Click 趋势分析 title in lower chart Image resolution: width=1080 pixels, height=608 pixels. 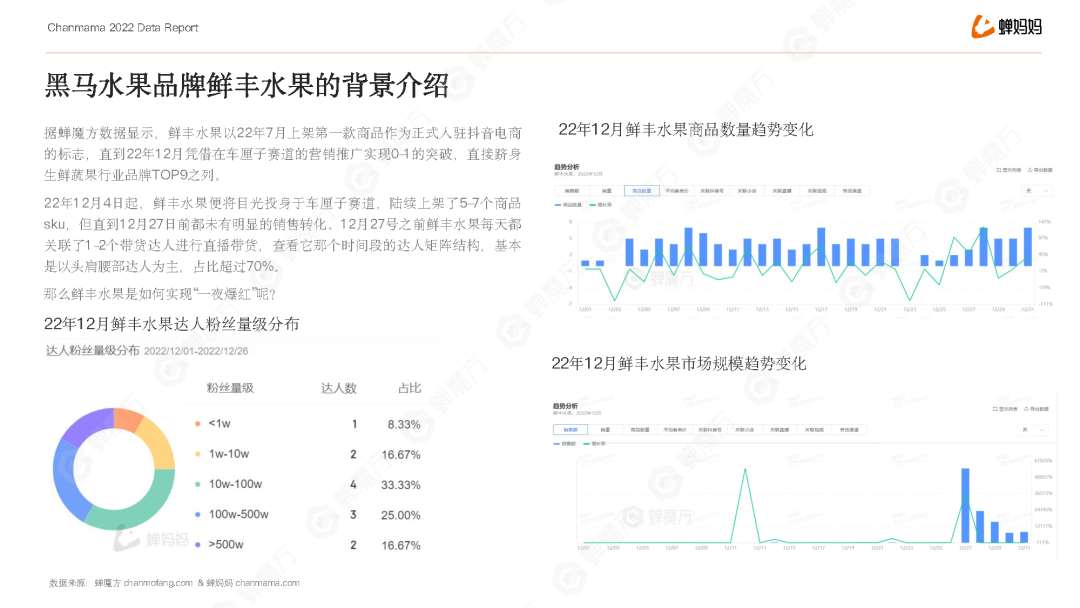(565, 406)
